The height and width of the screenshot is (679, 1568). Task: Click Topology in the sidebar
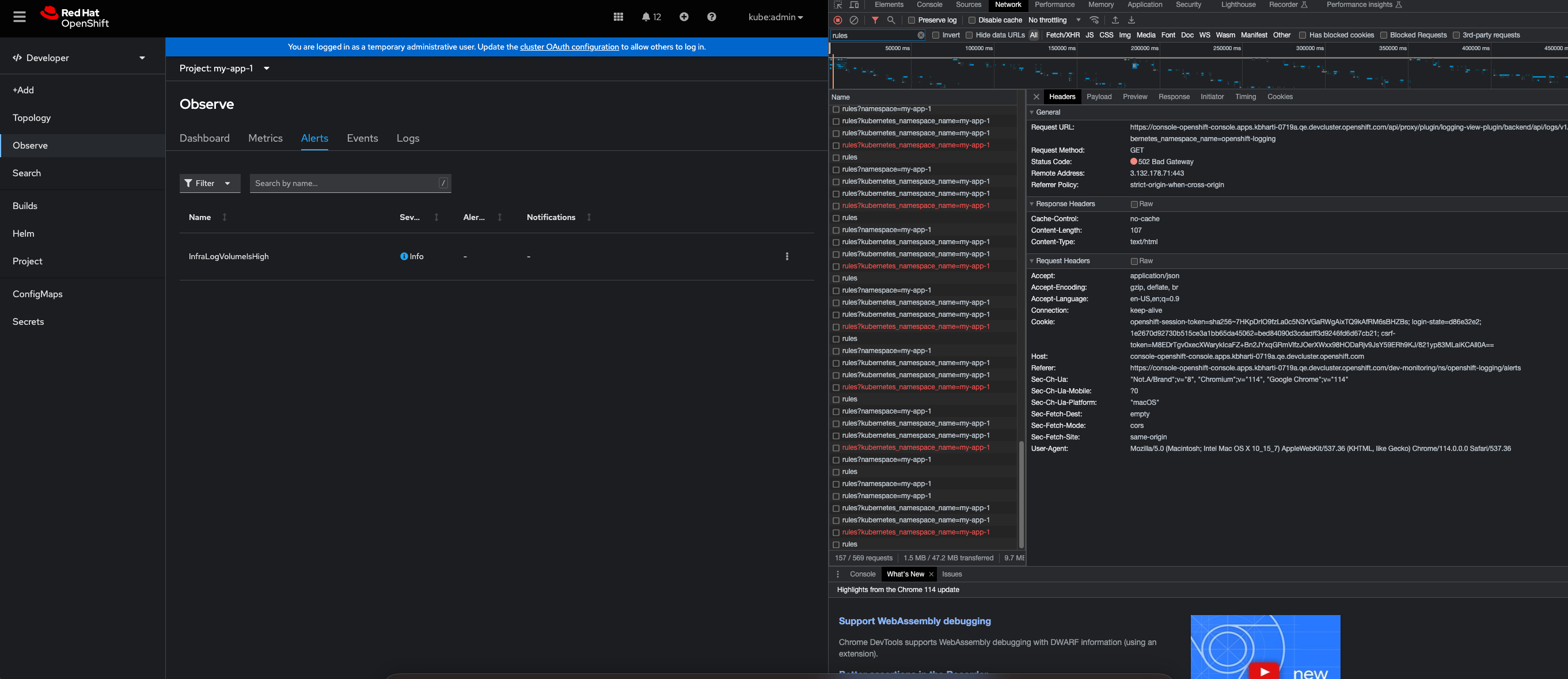point(32,117)
